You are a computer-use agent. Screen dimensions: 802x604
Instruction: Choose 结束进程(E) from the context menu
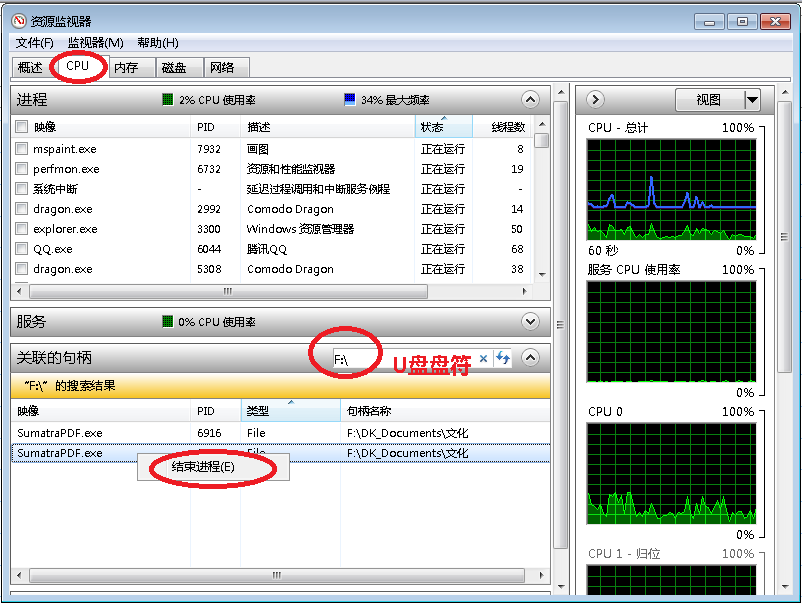(x=203, y=467)
